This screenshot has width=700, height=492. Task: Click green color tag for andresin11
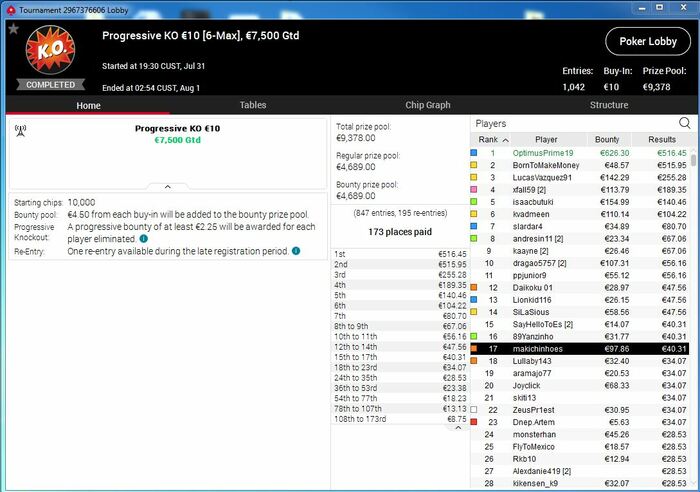tap(474, 238)
